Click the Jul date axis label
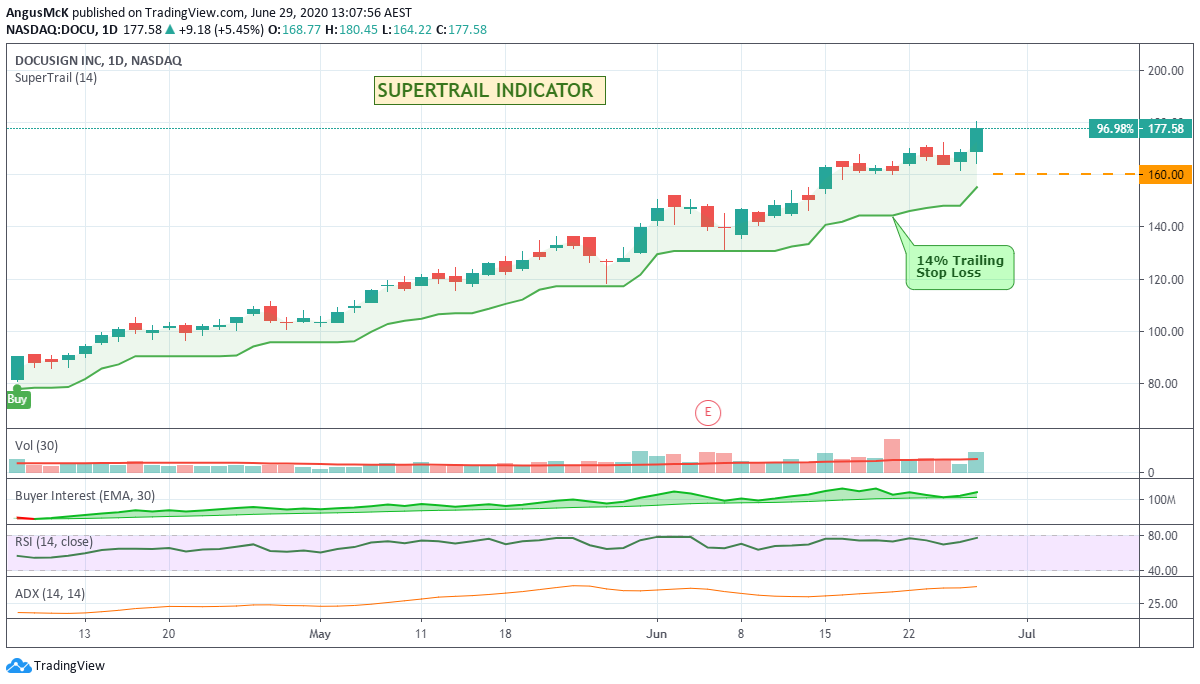 click(1025, 633)
